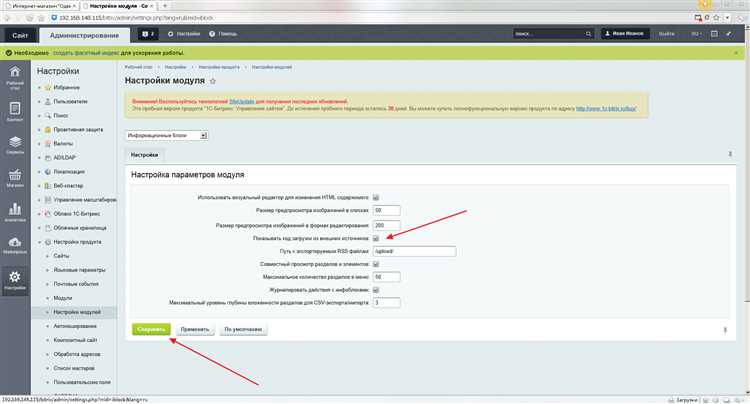750x404 pixels.
Task: Add page to favorites with star icon
Action: 213,81
